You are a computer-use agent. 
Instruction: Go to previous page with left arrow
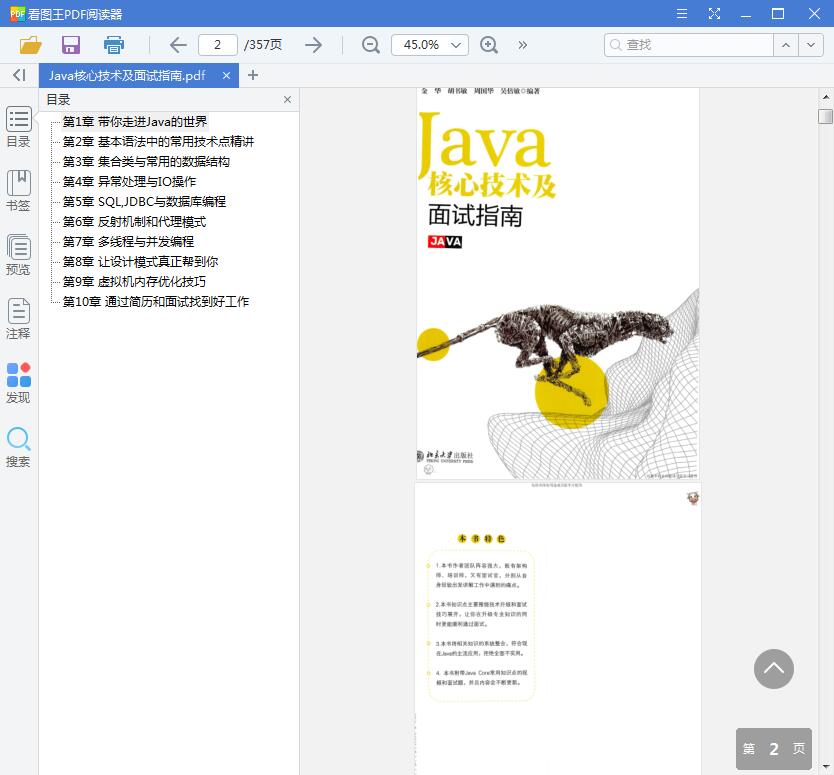(178, 45)
